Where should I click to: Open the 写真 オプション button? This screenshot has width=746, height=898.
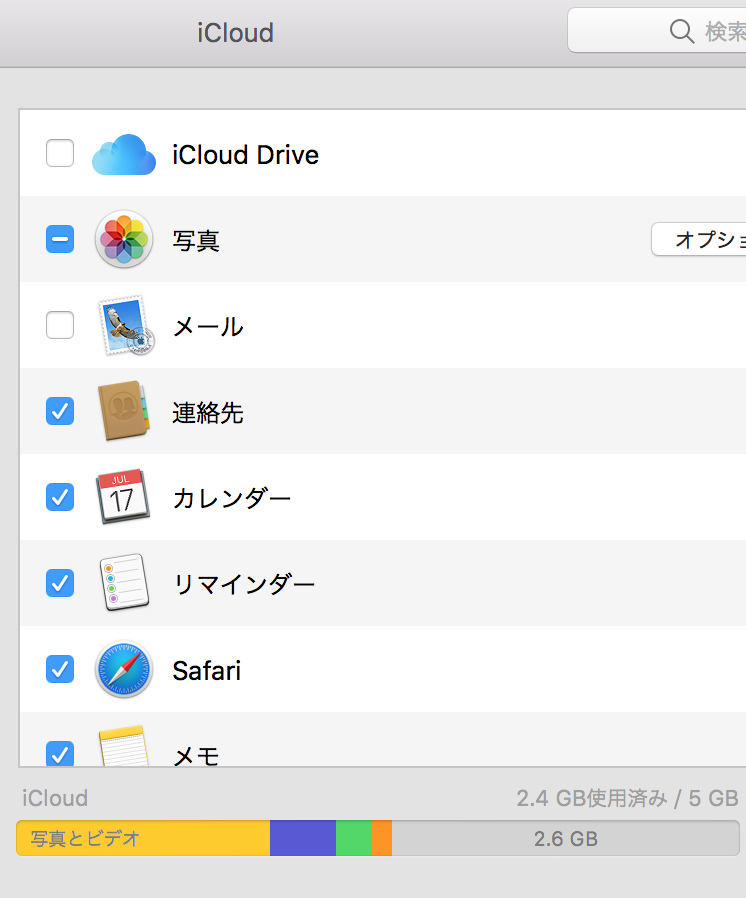click(699, 239)
